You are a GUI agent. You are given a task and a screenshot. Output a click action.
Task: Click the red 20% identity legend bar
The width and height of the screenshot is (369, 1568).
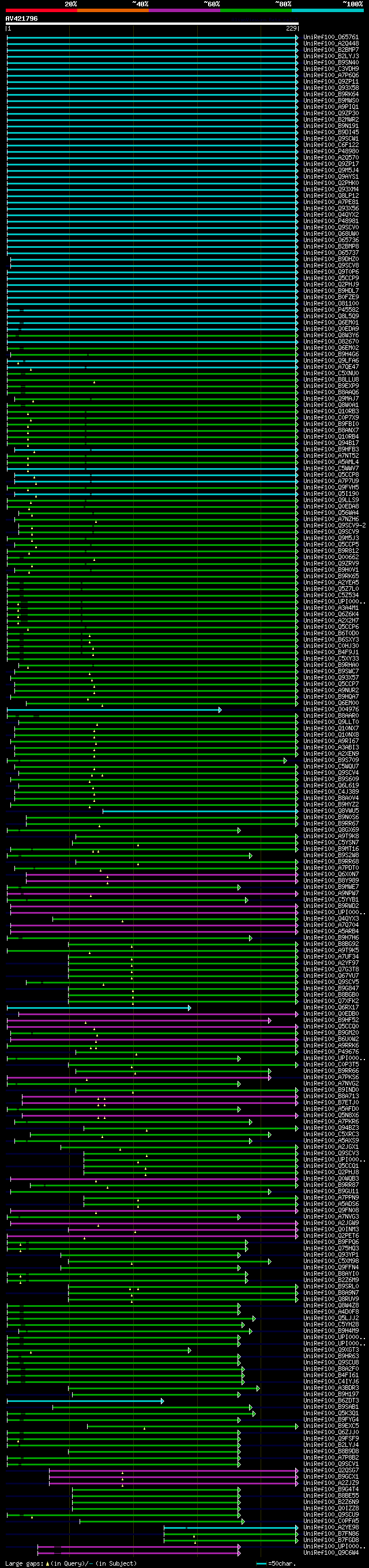pos(42,10)
